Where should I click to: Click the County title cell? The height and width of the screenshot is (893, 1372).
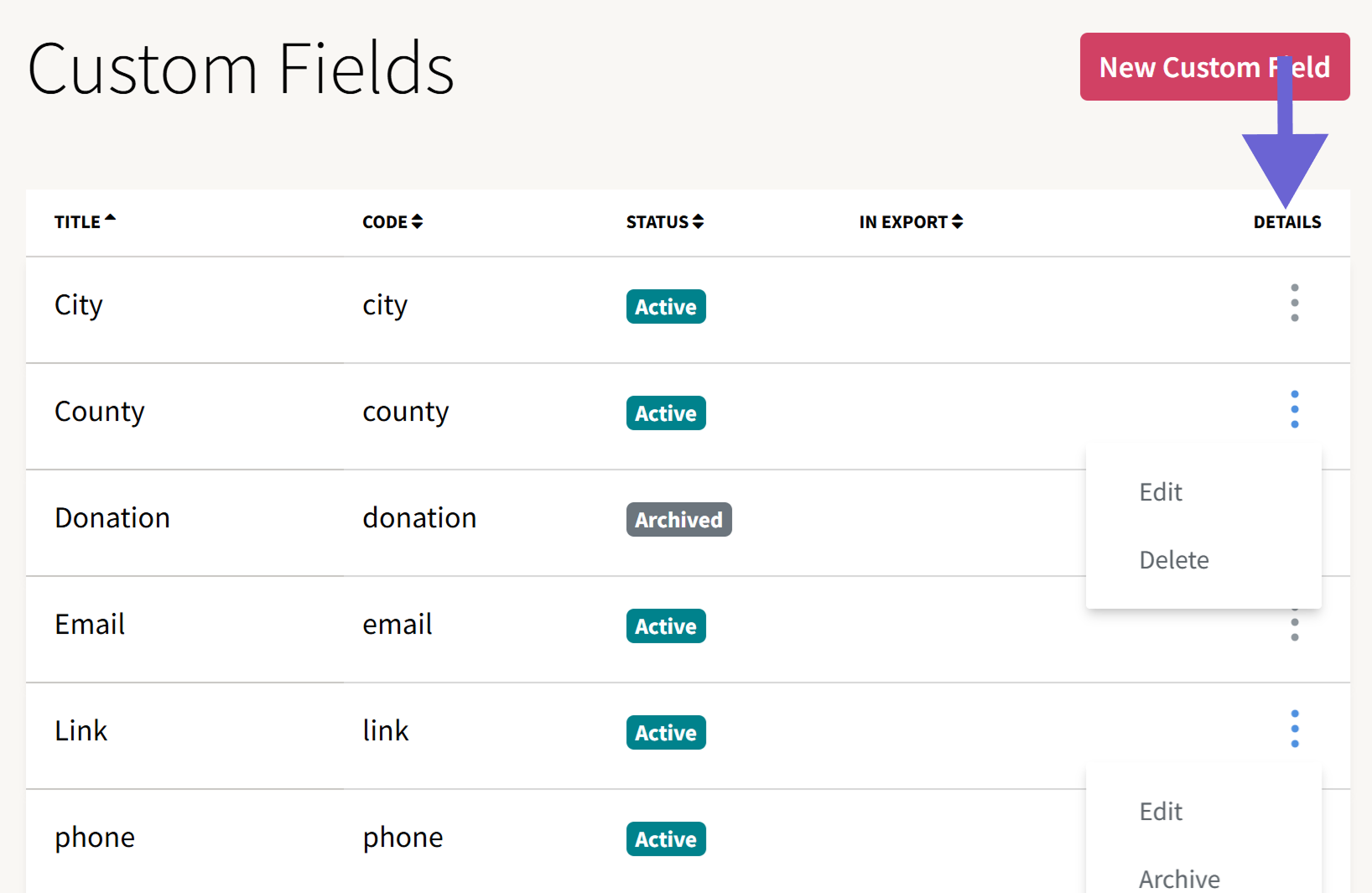(x=99, y=411)
